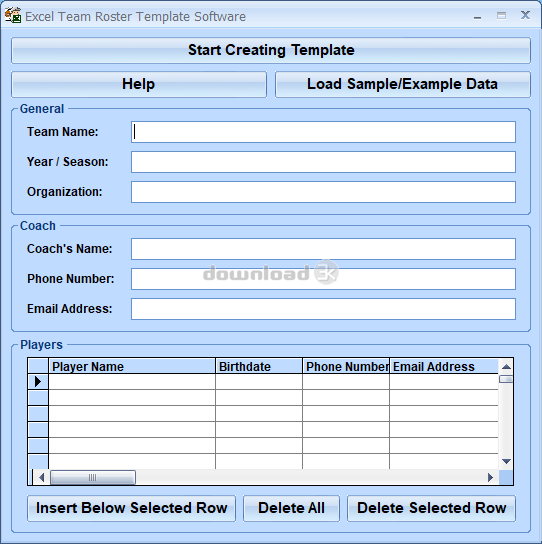Click the coach Email Address field

pyautogui.click(x=323, y=309)
